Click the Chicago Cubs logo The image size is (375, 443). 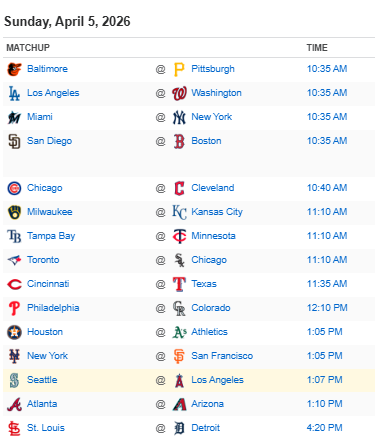point(14,188)
